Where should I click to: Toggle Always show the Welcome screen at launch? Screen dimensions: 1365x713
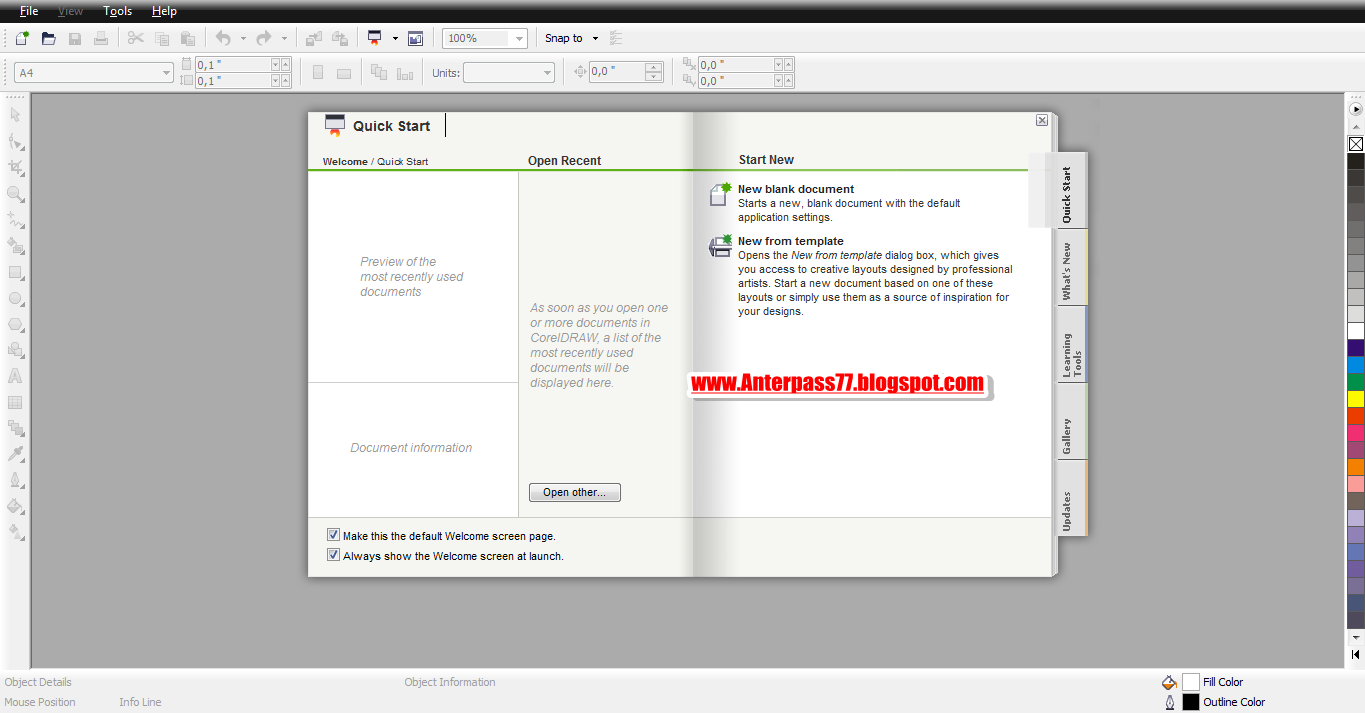pos(334,555)
